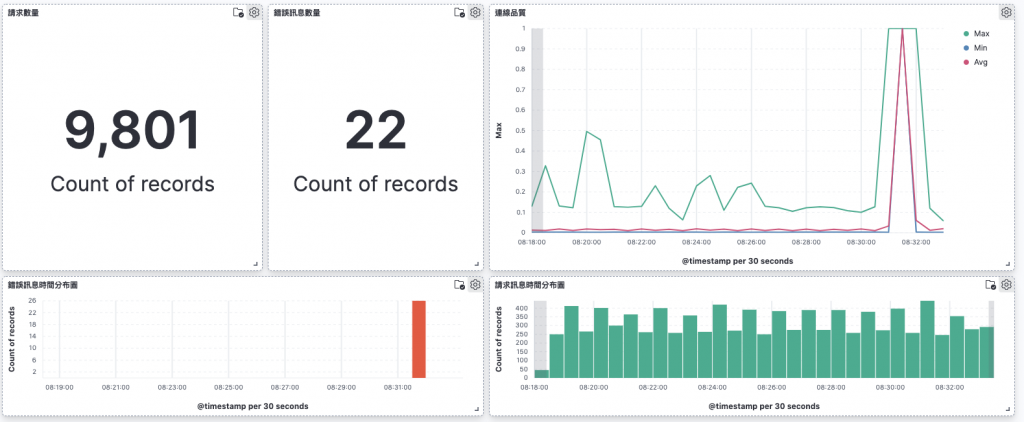Select the 錯誤訊息數量 panel title

(297, 12)
